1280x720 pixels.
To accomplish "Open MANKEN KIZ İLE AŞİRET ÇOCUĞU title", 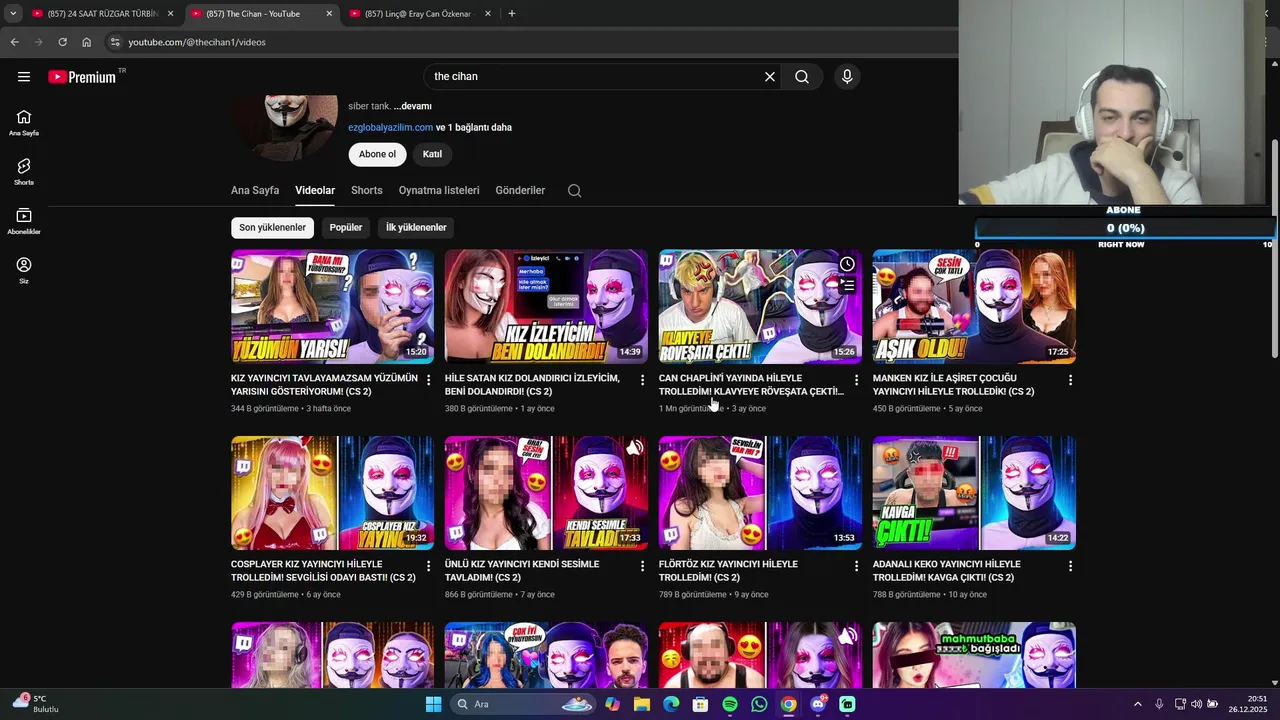I will coord(953,385).
